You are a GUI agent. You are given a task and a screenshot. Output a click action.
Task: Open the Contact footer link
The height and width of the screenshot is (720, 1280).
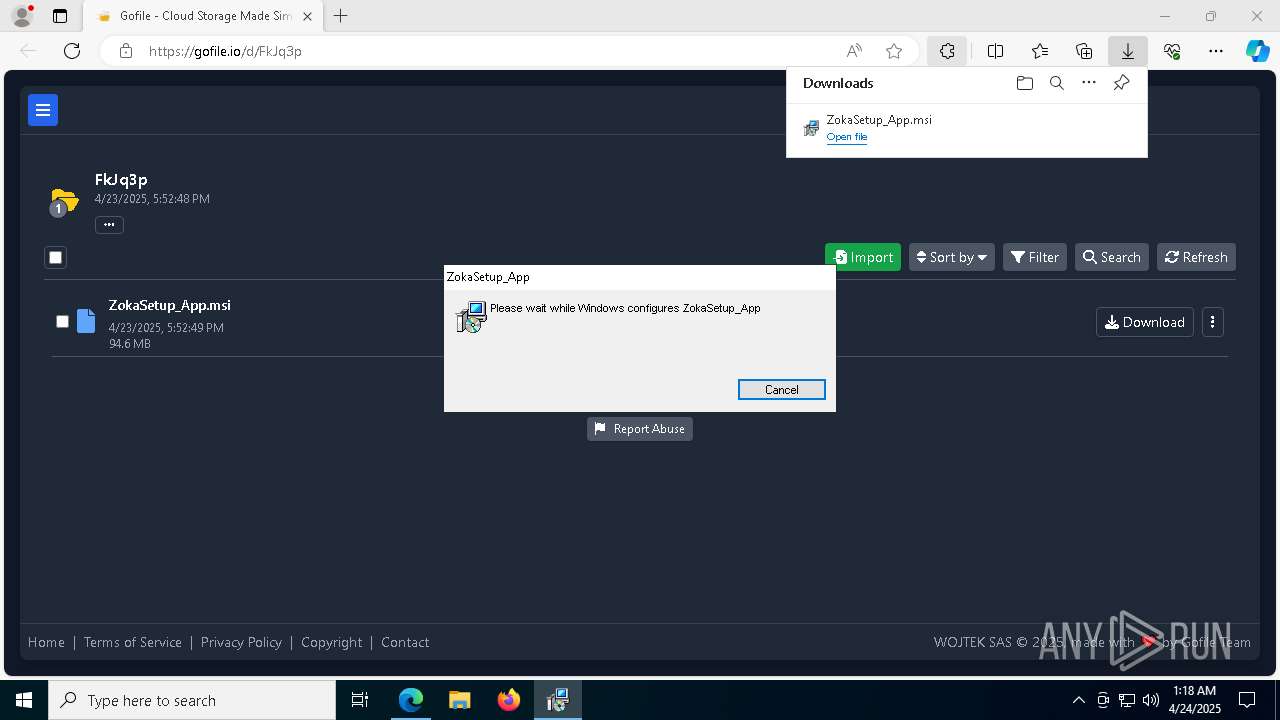coord(405,642)
